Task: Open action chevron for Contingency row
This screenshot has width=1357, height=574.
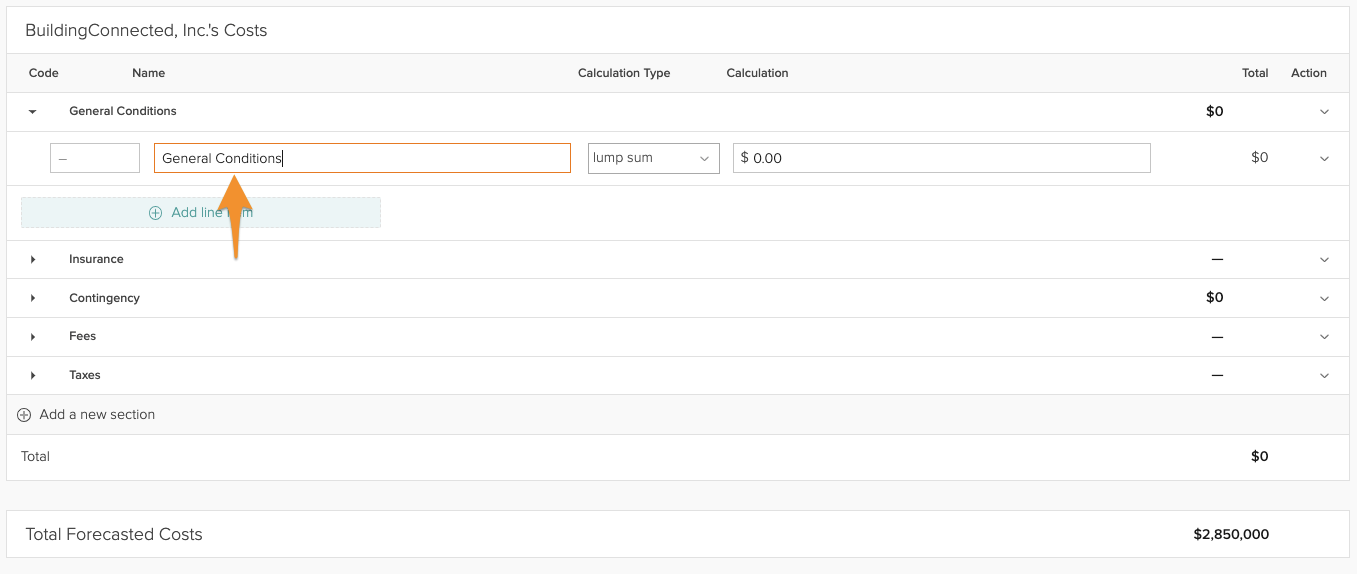Action: 1324,298
